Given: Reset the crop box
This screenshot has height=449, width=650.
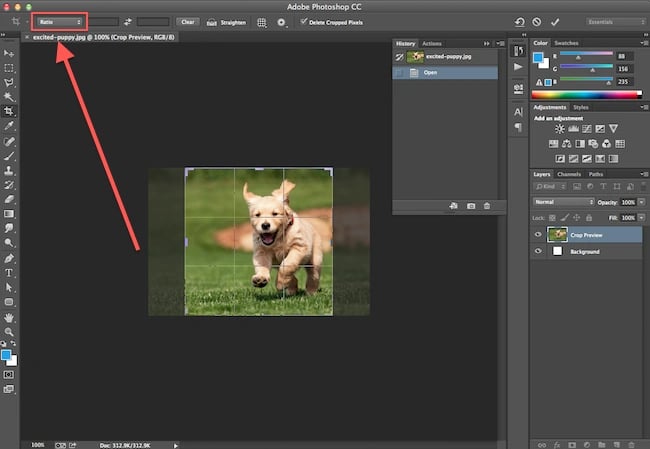Looking at the screenshot, I should (519, 21).
